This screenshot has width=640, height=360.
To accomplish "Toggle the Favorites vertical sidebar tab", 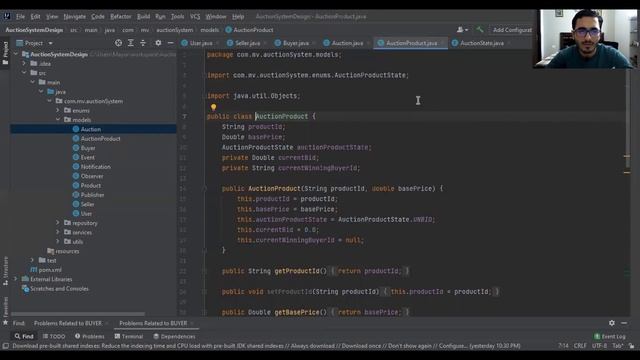I will tap(5, 311).
